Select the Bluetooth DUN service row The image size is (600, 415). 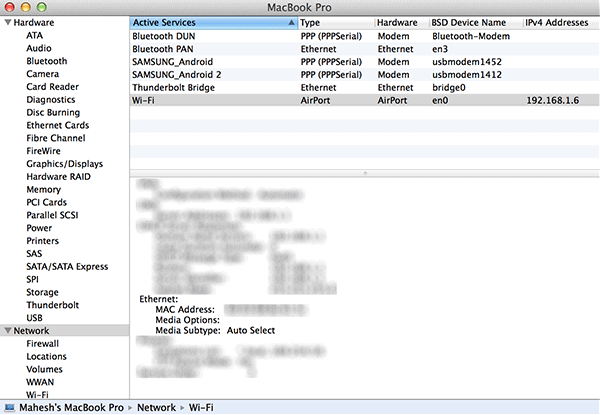[364, 36]
